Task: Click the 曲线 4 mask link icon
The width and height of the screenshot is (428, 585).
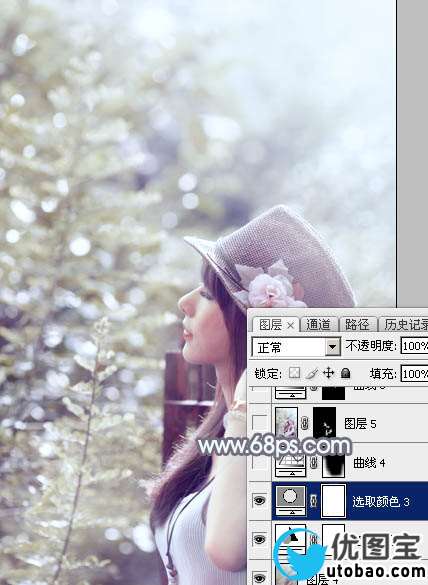Action: [314, 463]
